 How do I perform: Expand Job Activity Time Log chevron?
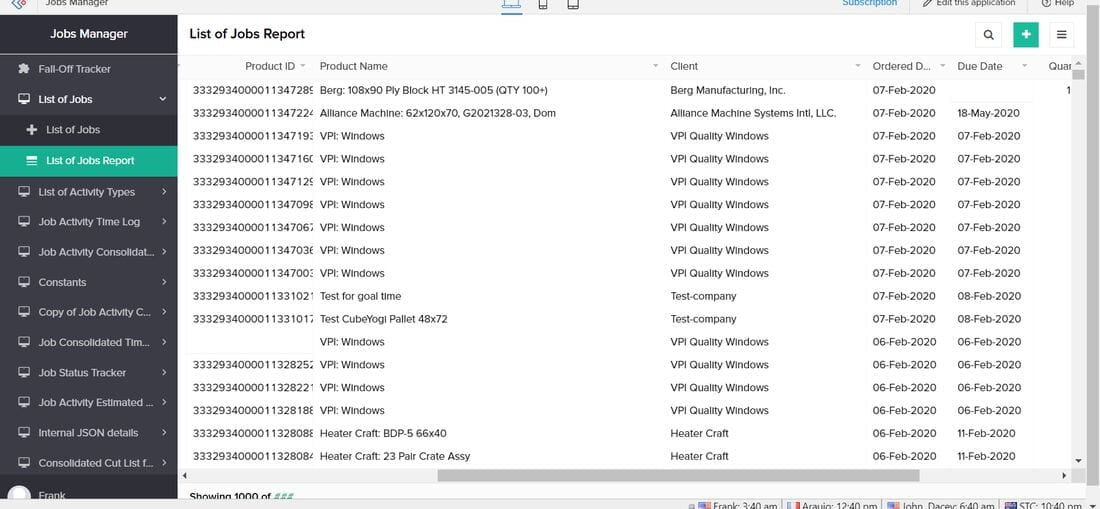pyautogui.click(x=163, y=222)
